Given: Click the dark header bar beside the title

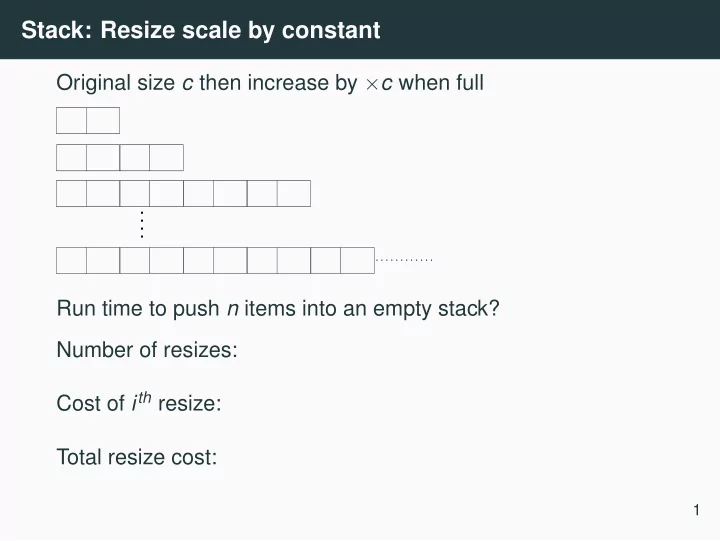Looking at the screenshot, I should [550, 29].
